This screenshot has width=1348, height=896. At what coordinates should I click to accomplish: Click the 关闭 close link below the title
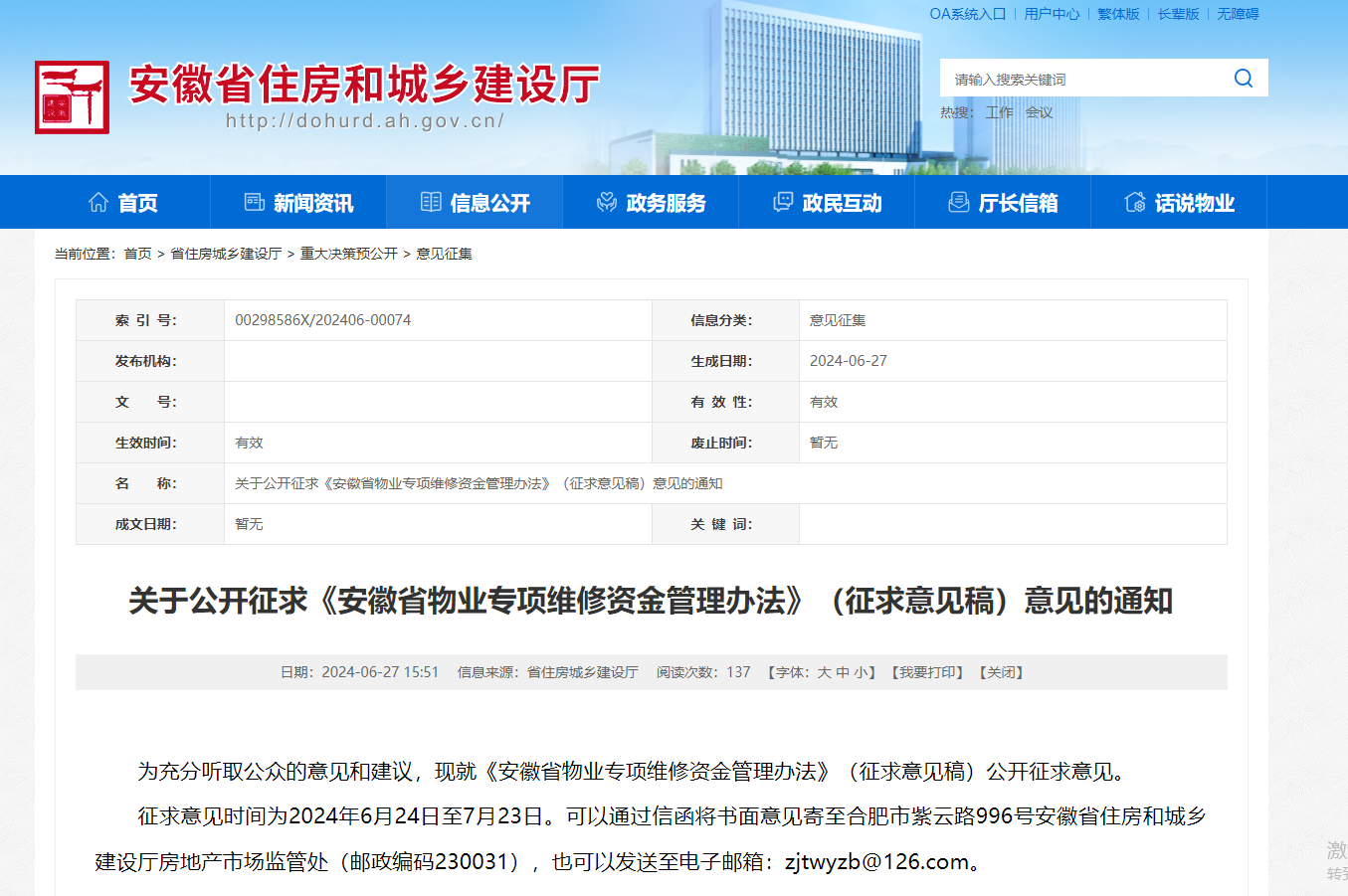point(1001,671)
